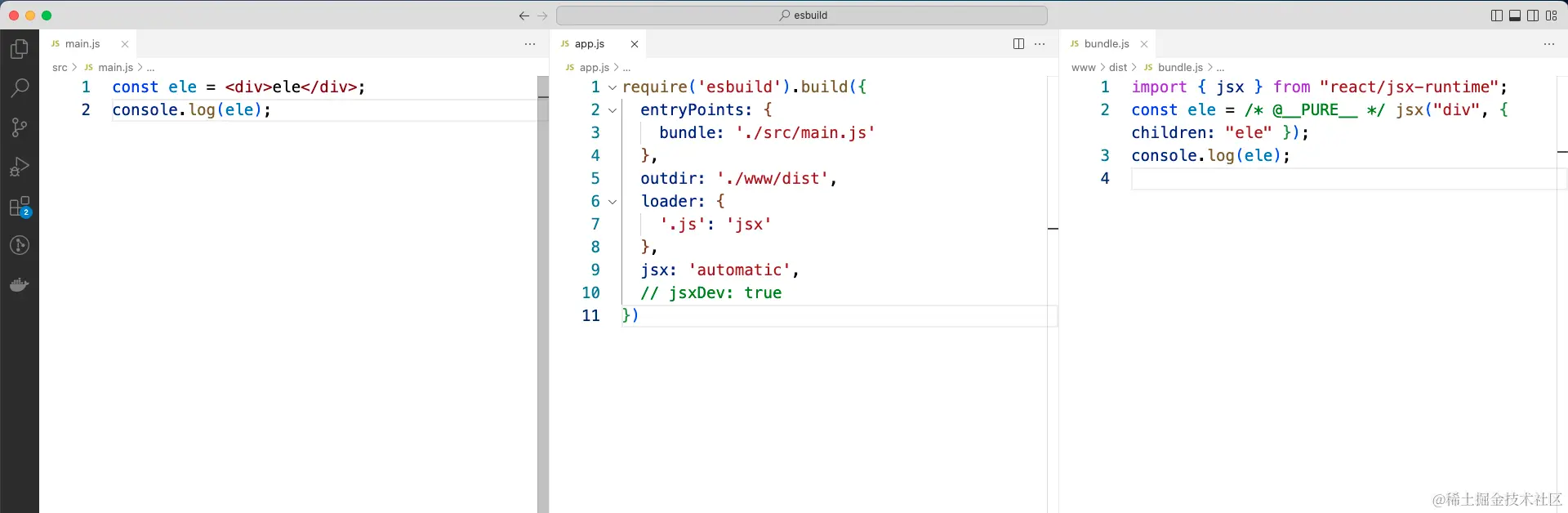Screen dimensions: 1568x513
Task: Close the bundle.js tab
Action: click(1144, 44)
